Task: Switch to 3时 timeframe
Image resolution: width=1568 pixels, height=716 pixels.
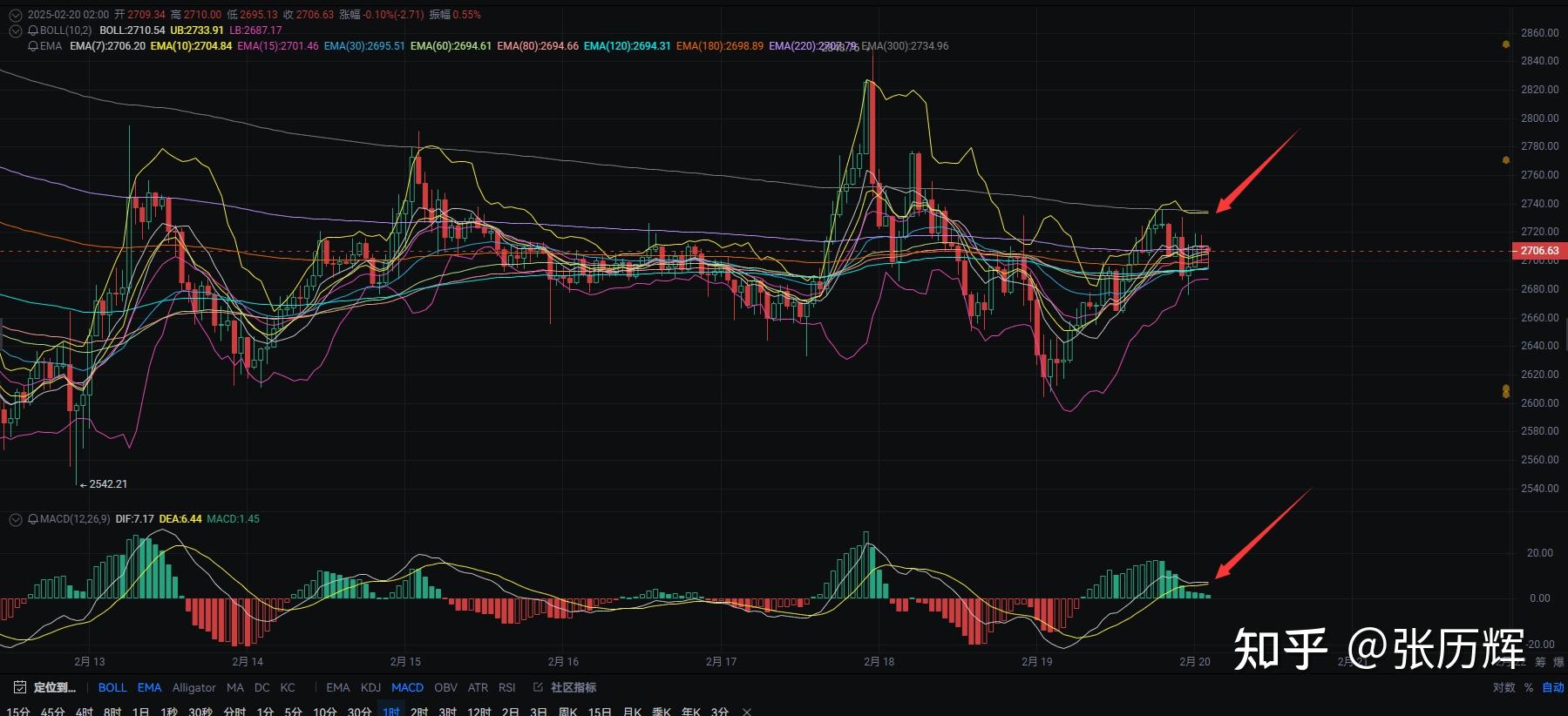Action: (447, 711)
